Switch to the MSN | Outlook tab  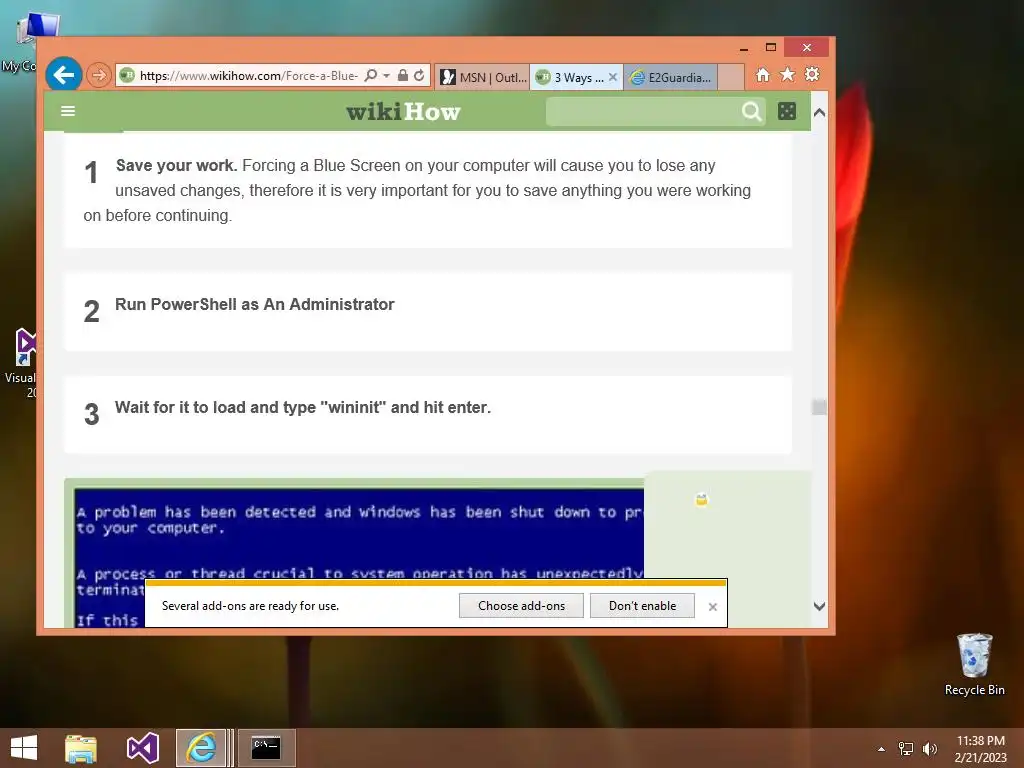click(x=483, y=77)
